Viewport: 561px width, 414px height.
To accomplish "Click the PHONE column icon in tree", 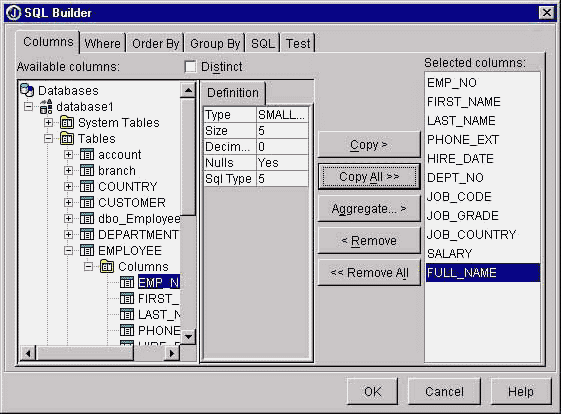I will [127, 330].
